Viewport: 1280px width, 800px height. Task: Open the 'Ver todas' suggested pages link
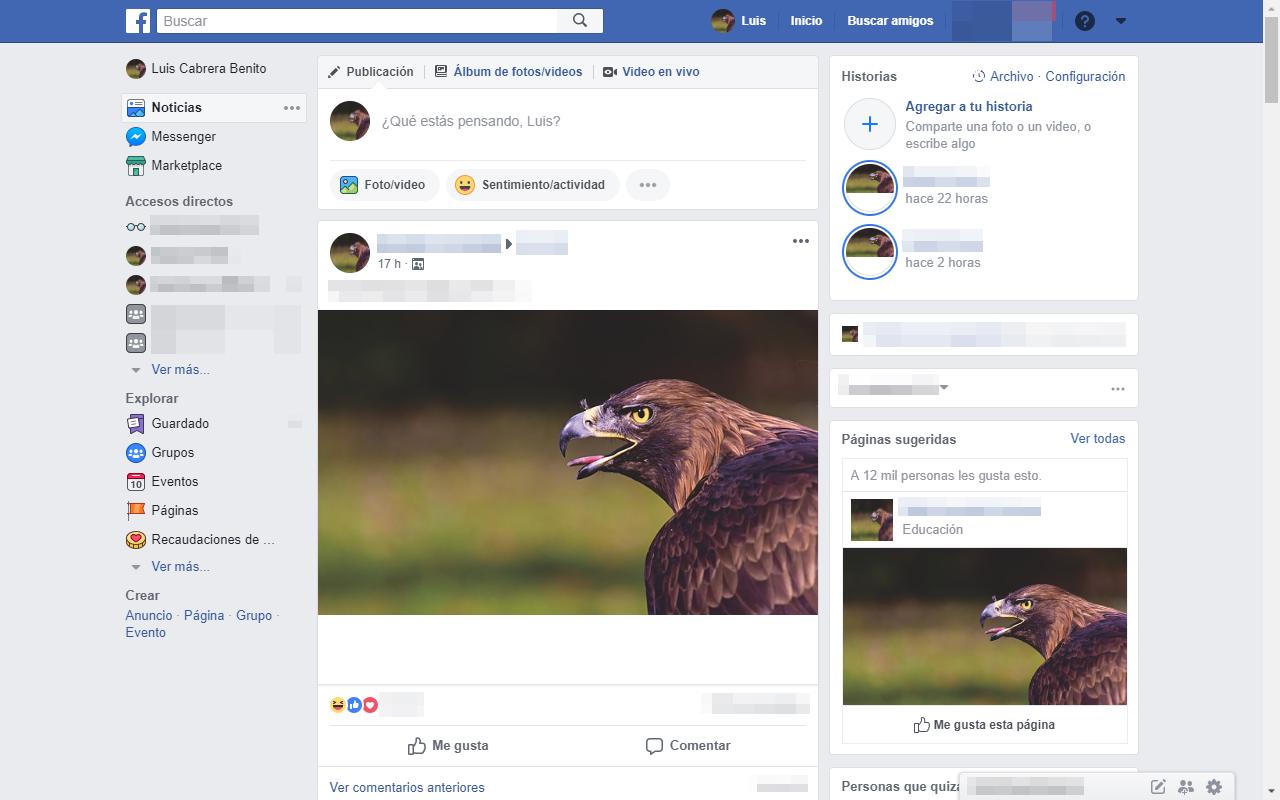pyautogui.click(x=1097, y=439)
